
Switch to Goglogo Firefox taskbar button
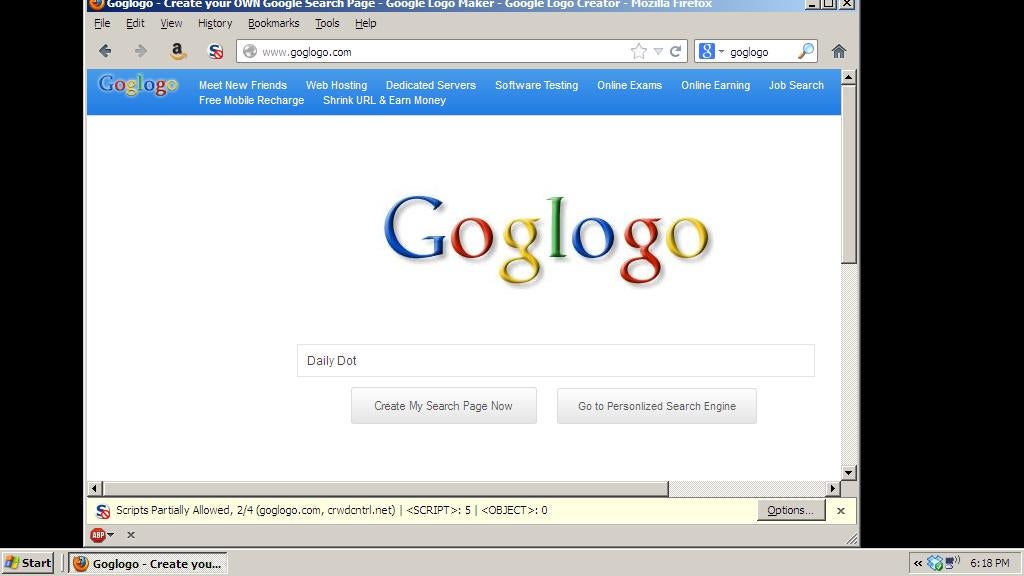(x=148, y=564)
